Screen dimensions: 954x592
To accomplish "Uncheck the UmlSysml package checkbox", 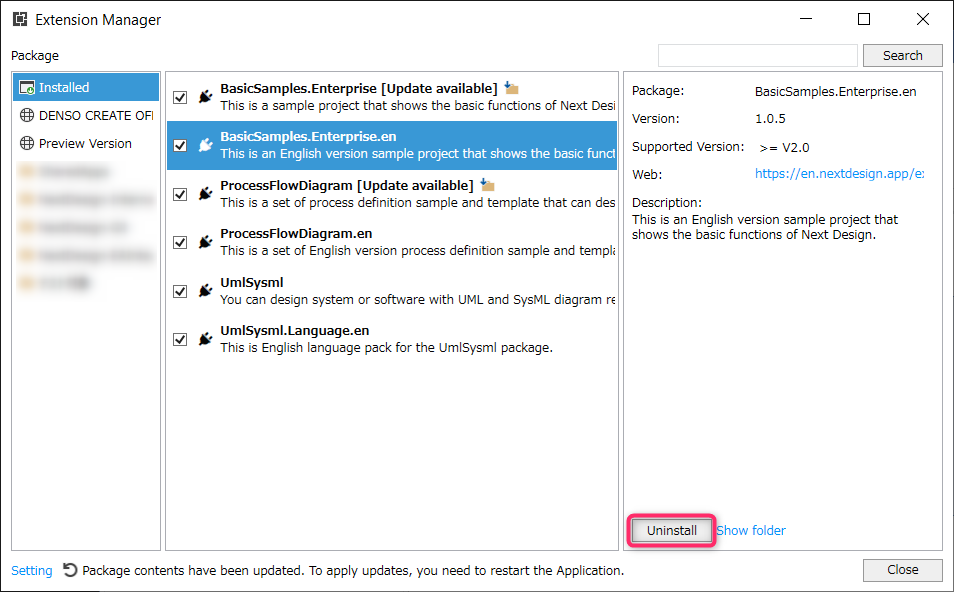I will (180, 291).
